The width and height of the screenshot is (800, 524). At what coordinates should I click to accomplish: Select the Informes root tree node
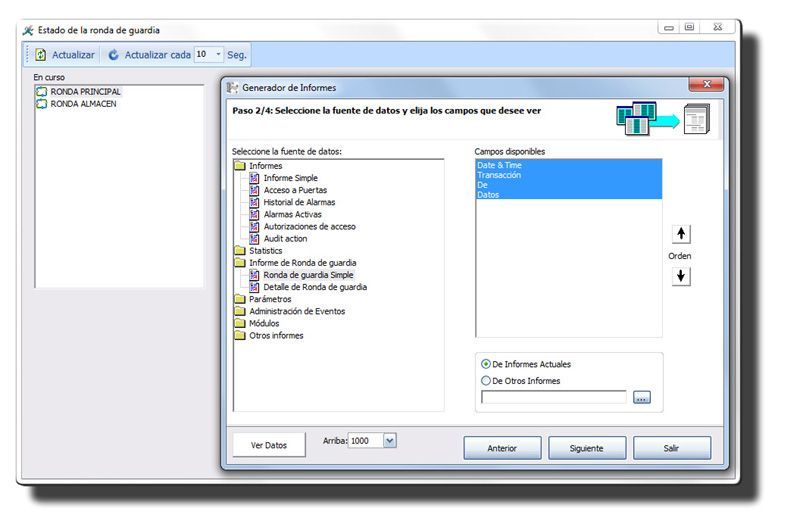265,166
